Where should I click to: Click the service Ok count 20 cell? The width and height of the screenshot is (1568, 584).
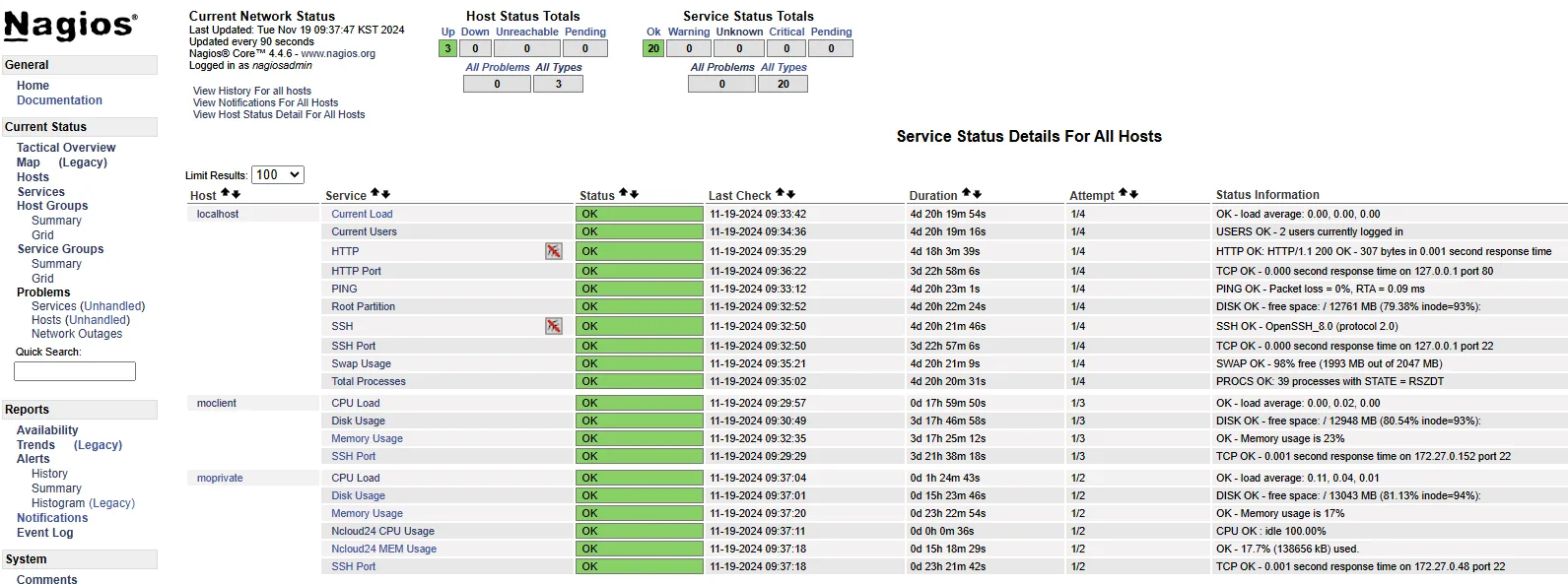click(653, 48)
